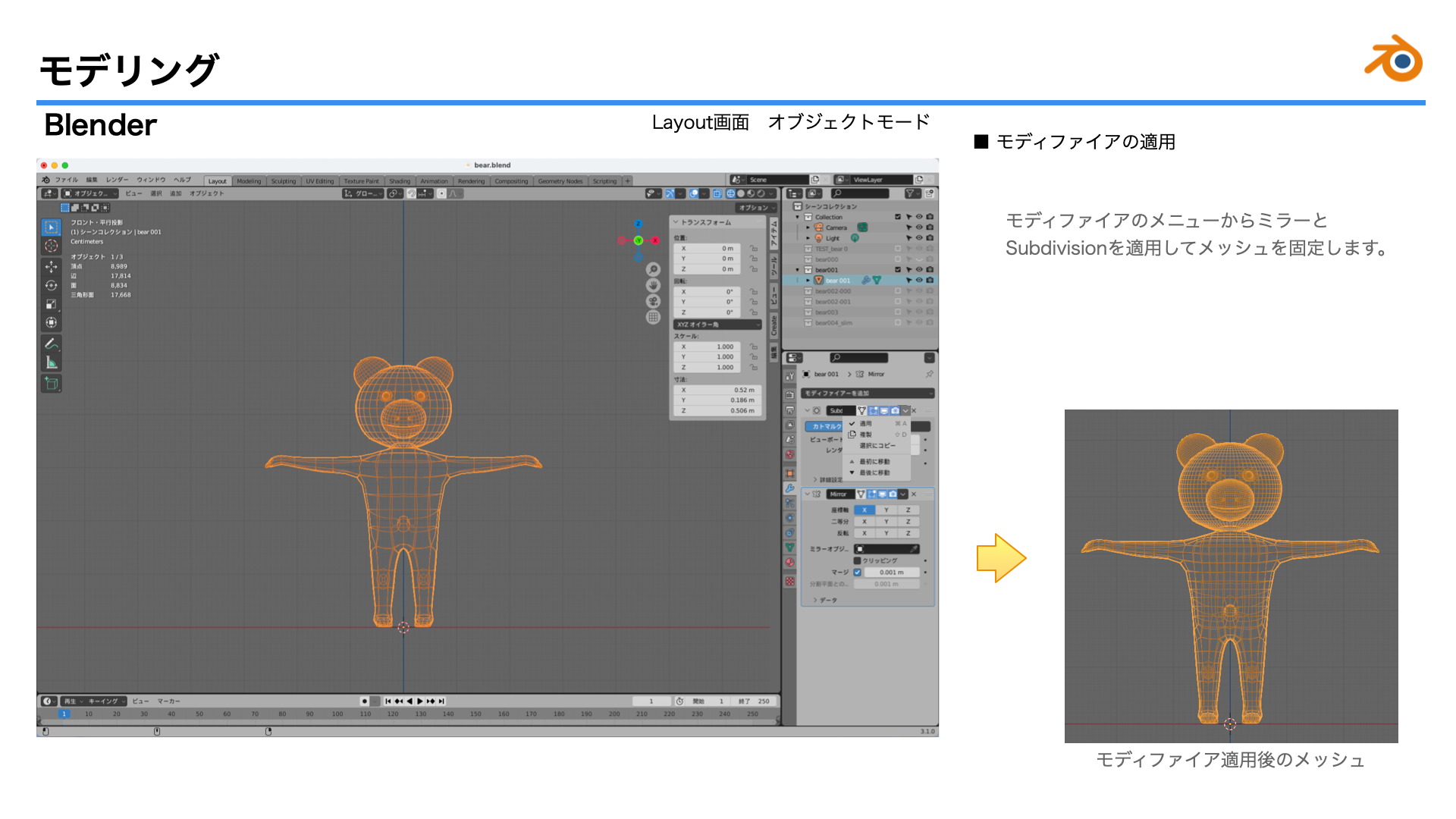
Task: Select the Annotate pencil tool
Action: 51,344
